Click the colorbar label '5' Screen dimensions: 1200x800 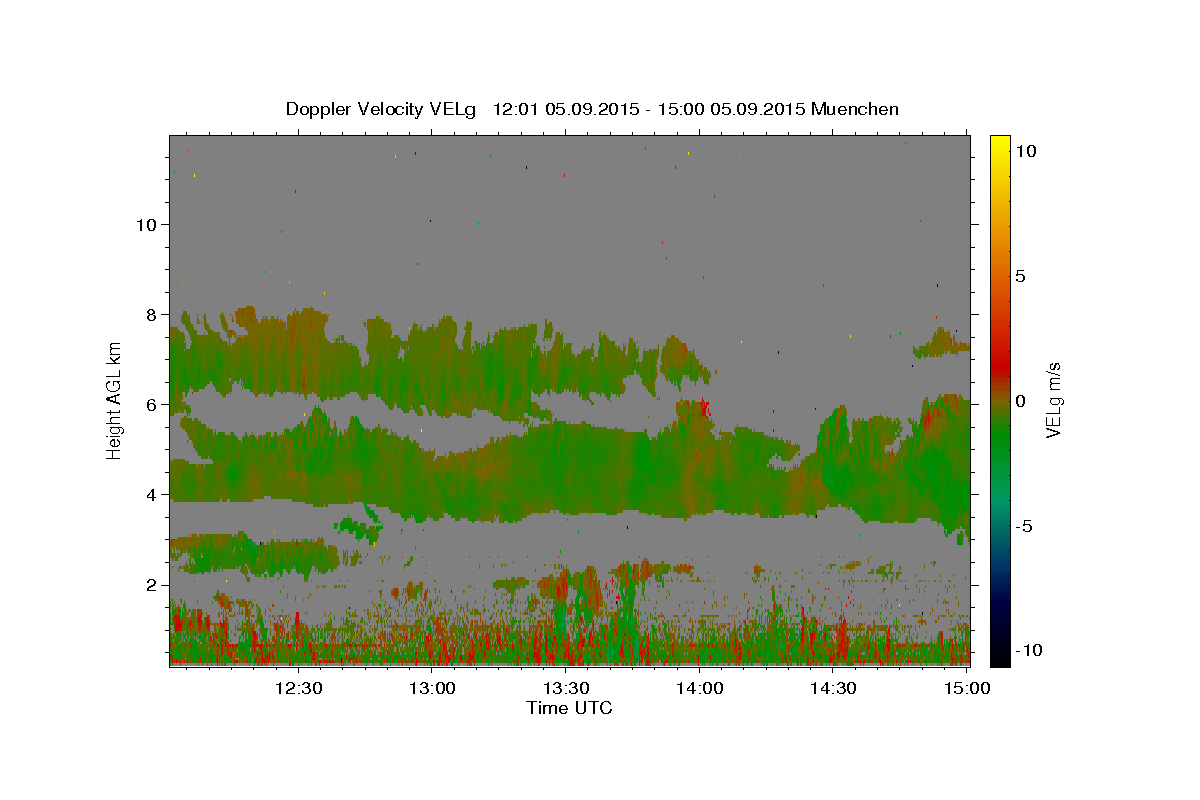click(1020, 276)
